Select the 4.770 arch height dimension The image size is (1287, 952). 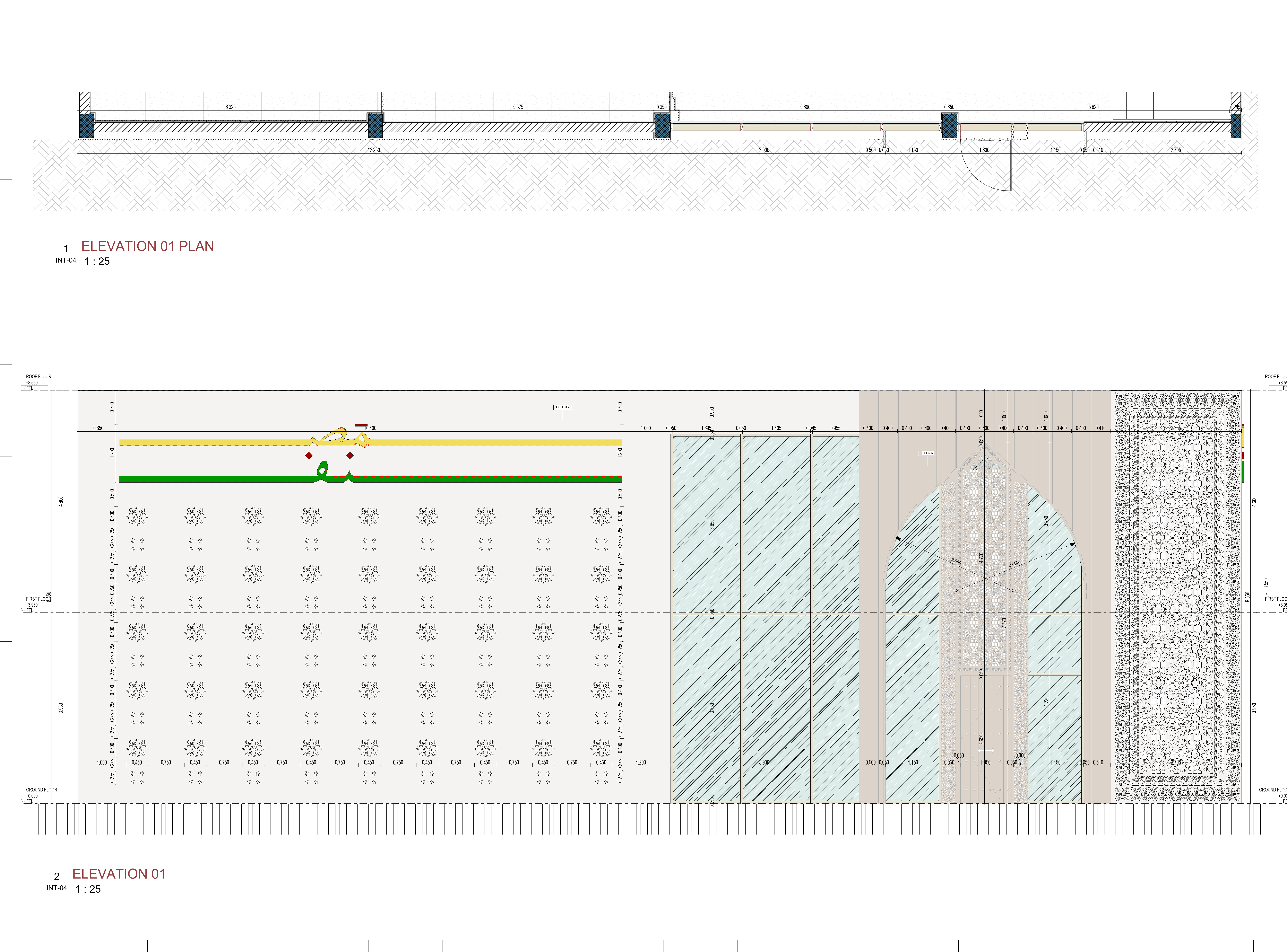(981, 558)
